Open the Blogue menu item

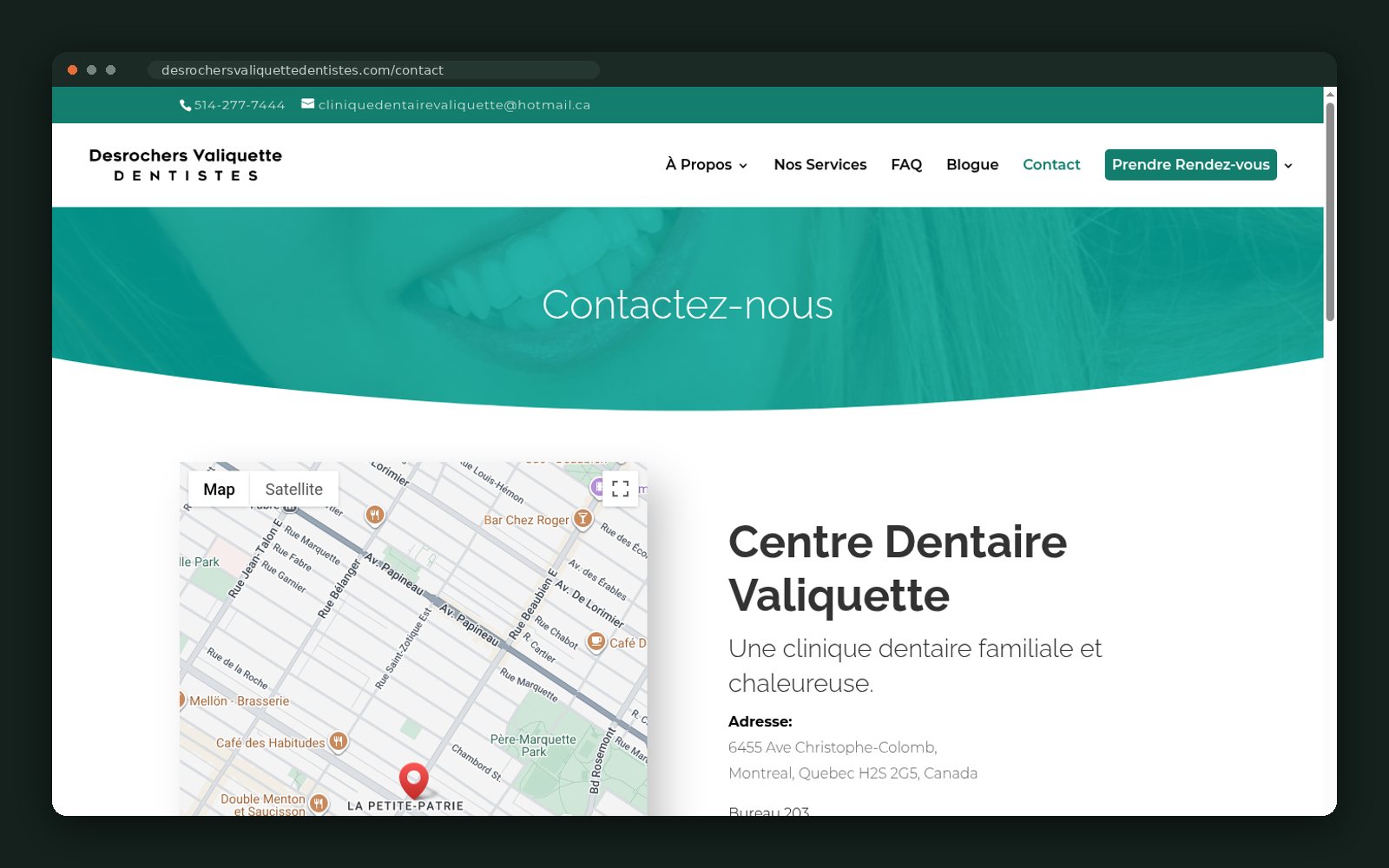click(972, 165)
